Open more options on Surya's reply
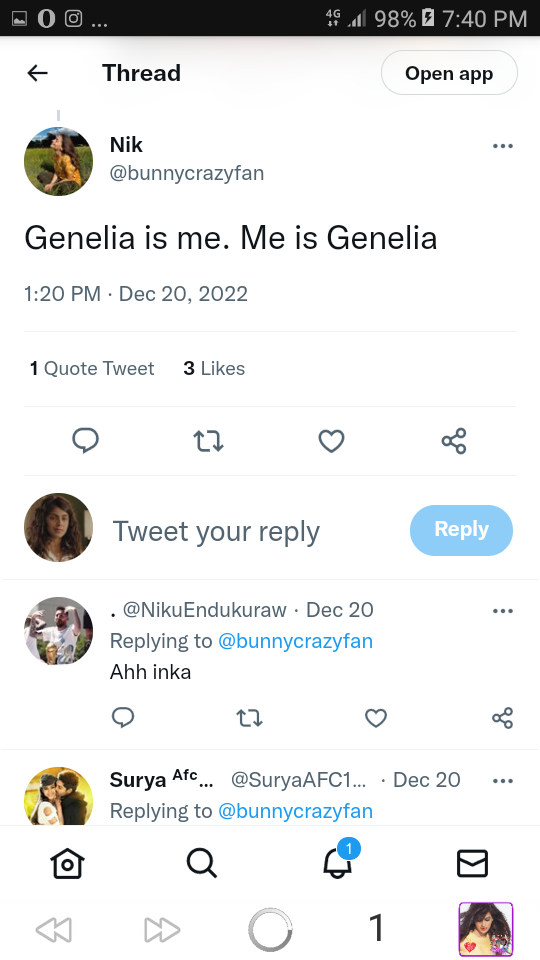 [x=502, y=781]
